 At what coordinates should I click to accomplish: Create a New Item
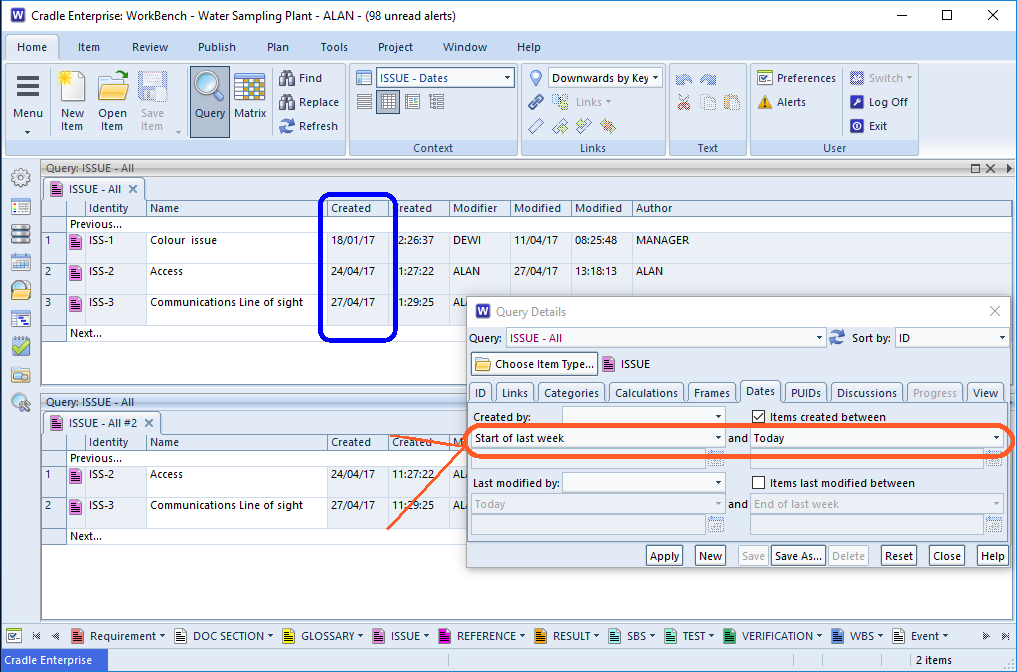(72, 101)
